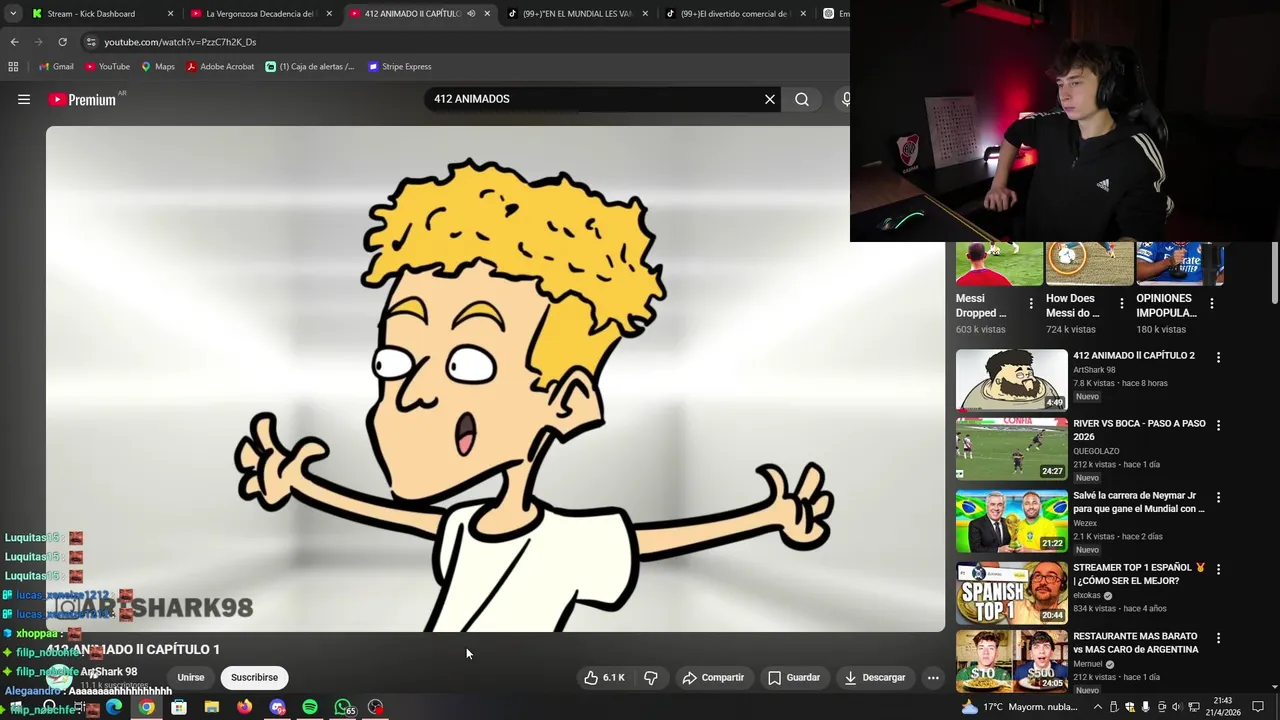
Task: Save the video with Guardar
Action: click(794, 677)
